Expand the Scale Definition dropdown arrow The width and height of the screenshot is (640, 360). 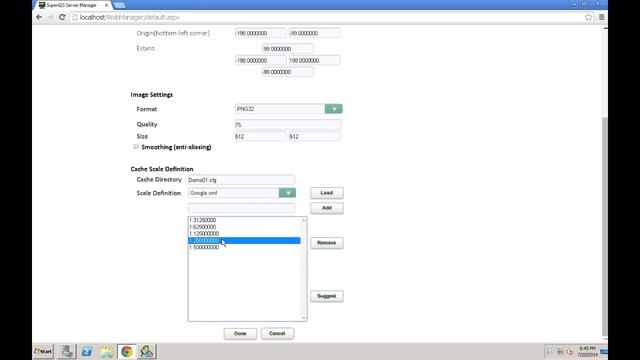coord(287,193)
